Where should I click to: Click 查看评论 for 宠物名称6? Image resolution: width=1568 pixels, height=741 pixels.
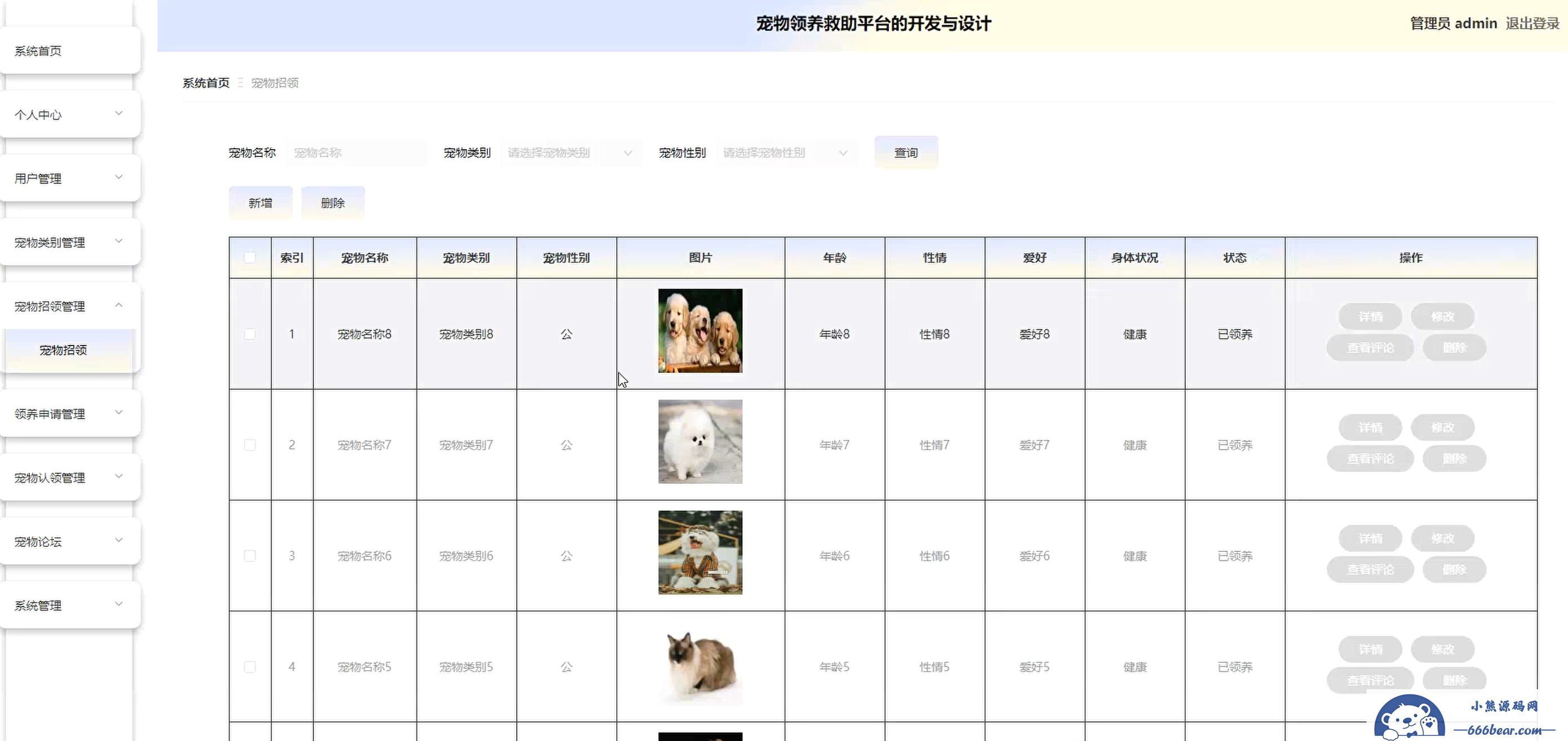tap(1370, 569)
